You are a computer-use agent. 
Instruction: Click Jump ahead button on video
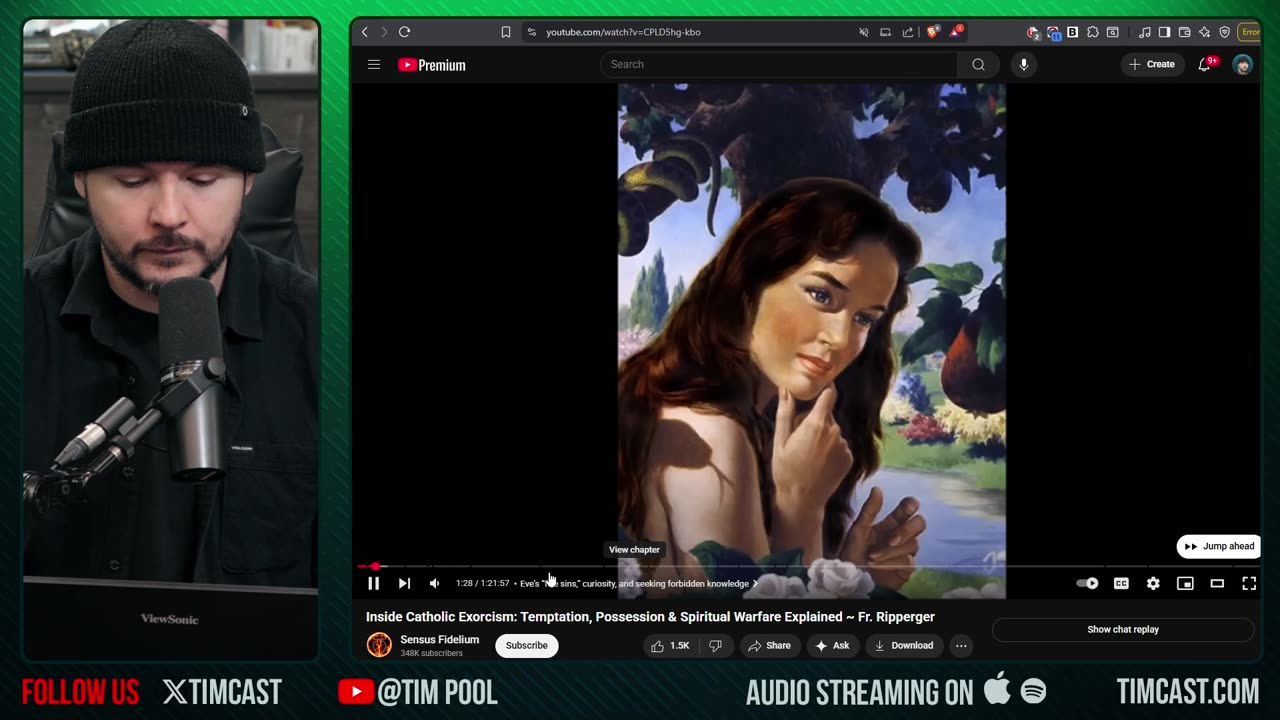pos(1218,546)
